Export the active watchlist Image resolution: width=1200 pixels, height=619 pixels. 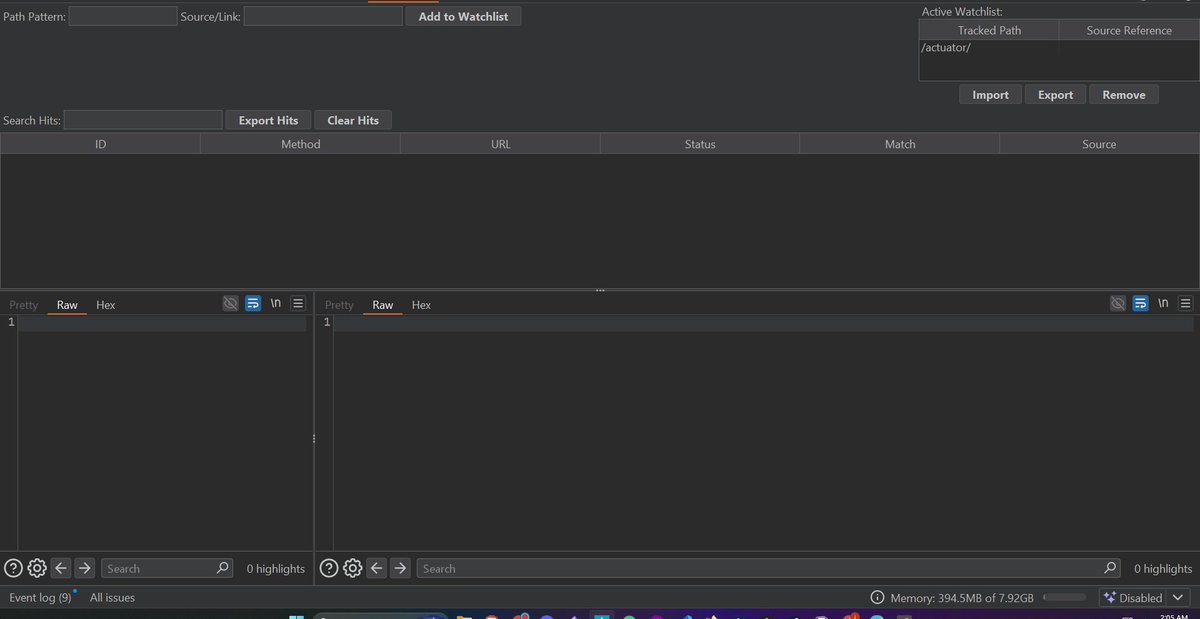tap(1055, 93)
